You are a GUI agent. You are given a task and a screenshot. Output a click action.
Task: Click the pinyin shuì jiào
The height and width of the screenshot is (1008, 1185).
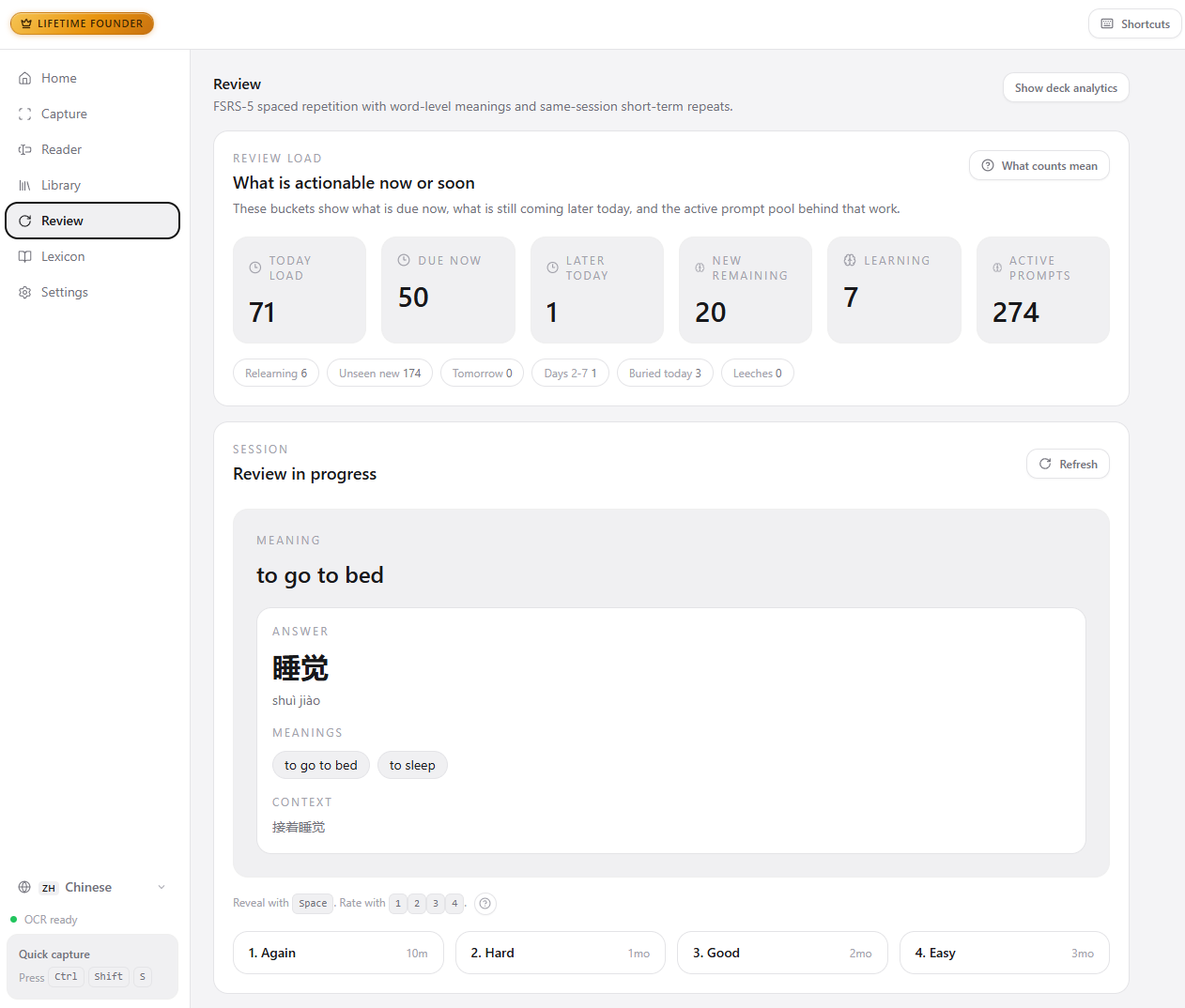296,700
